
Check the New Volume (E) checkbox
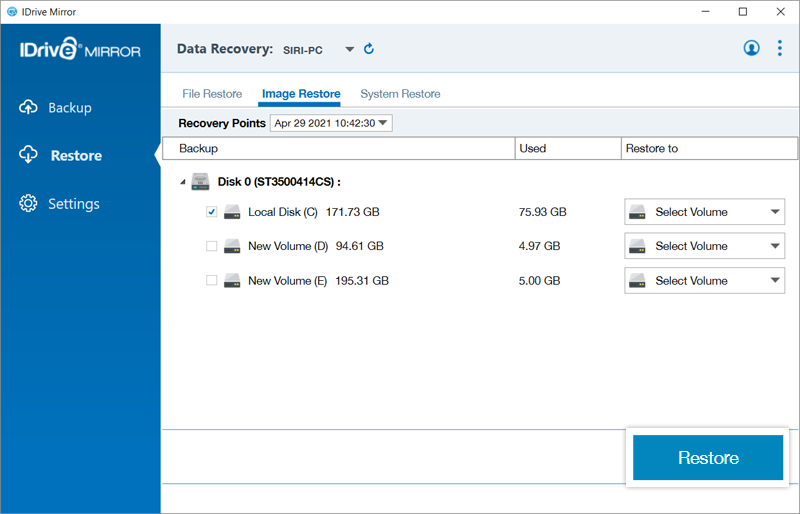pyautogui.click(x=211, y=280)
